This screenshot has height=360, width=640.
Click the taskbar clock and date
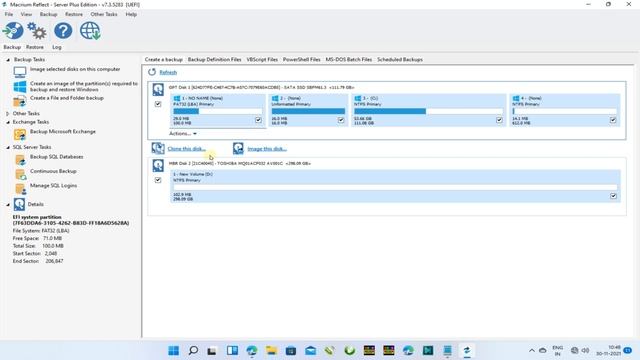click(609, 350)
